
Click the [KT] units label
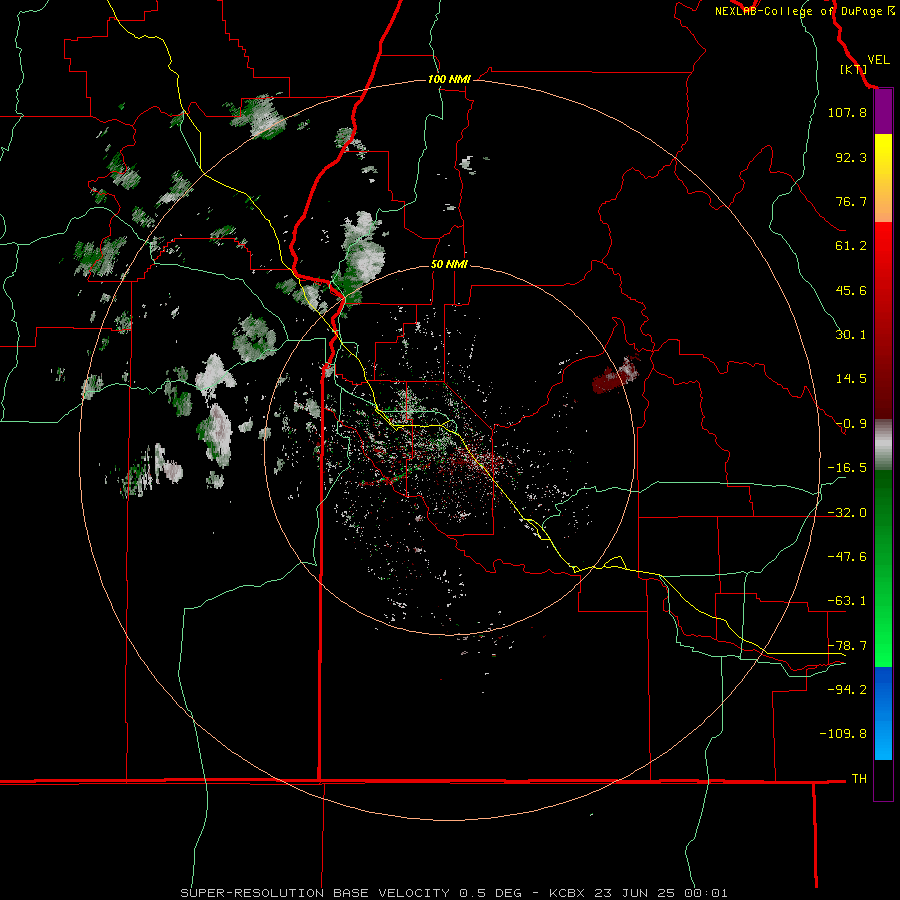tap(852, 69)
